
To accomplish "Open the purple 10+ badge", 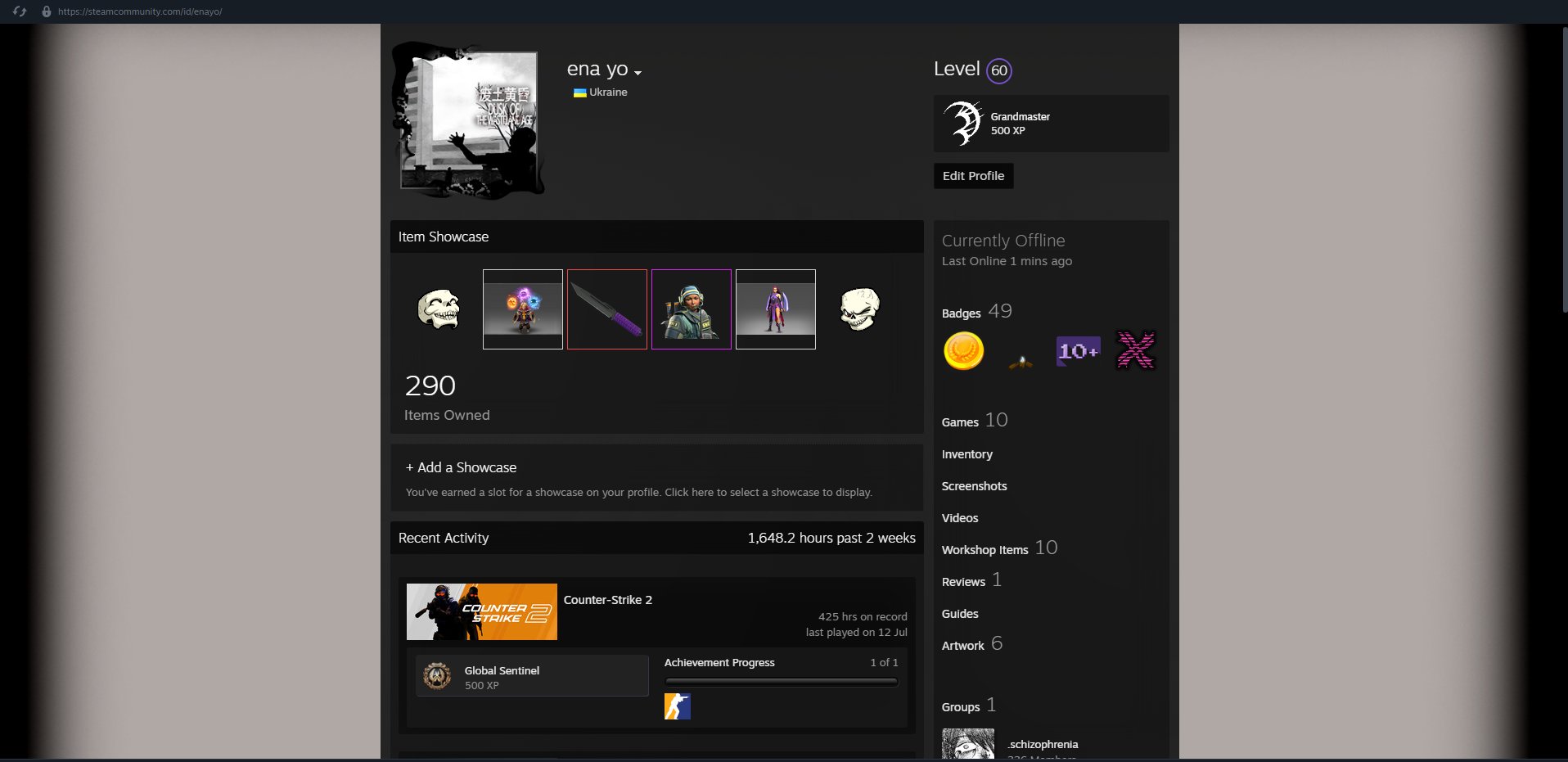I will coord(1079,351).
